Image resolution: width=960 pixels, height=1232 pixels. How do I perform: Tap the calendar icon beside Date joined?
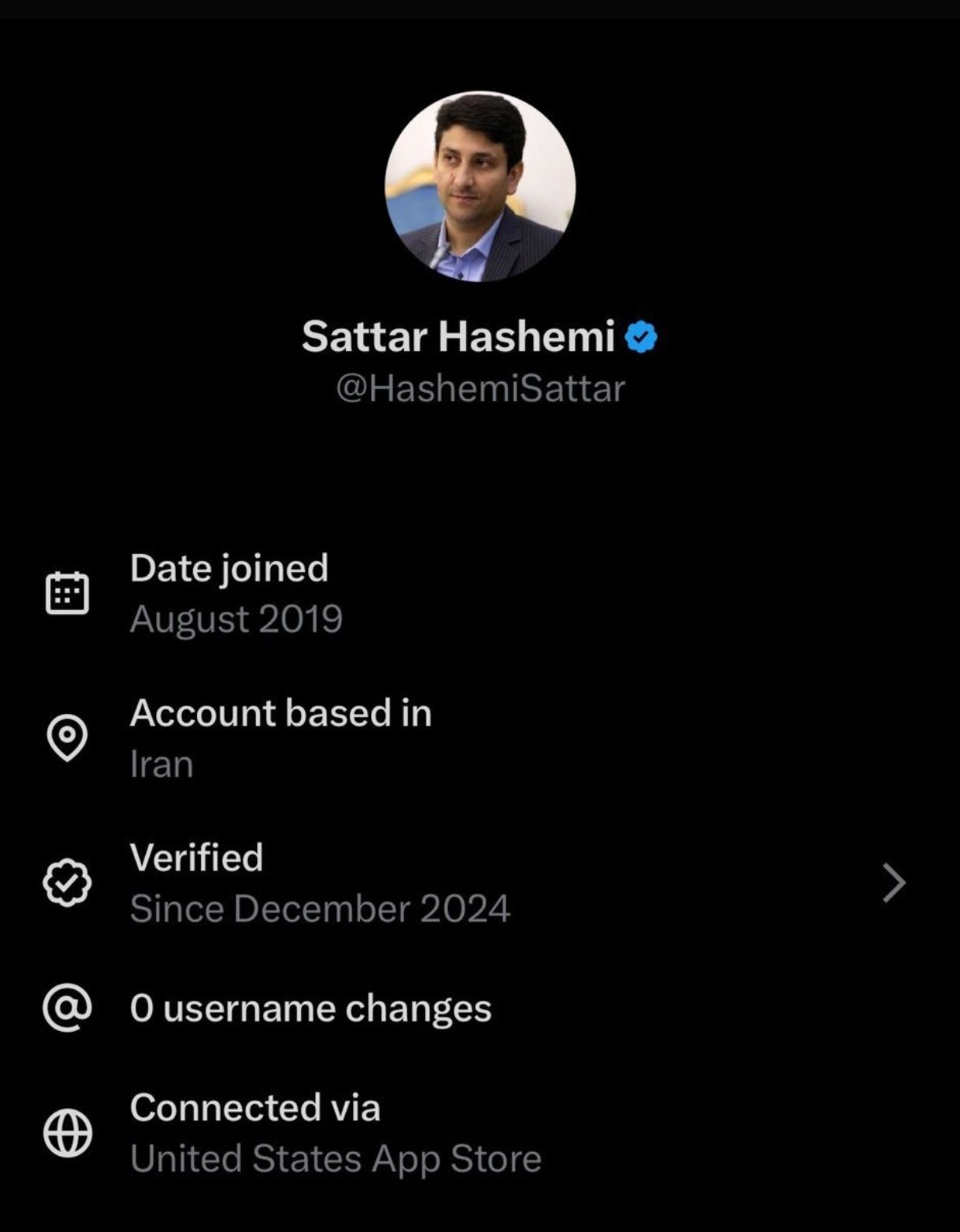pyautogui.click(x=67, y=593)
